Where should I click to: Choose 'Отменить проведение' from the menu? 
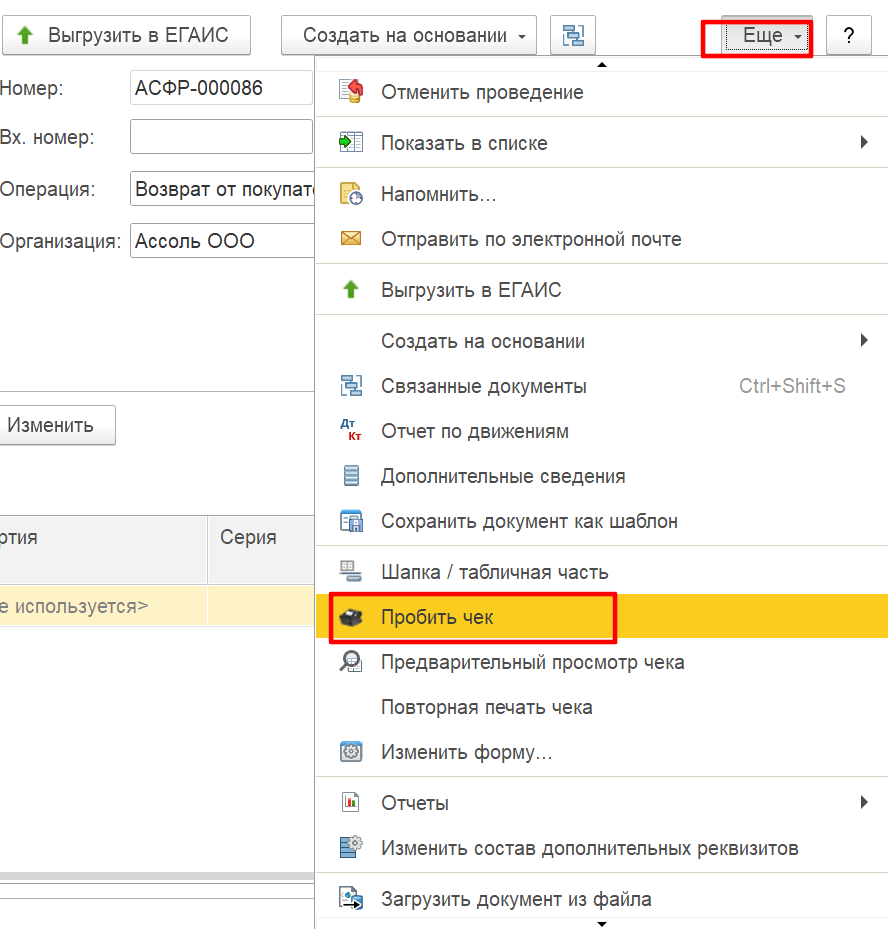[602, 92]
